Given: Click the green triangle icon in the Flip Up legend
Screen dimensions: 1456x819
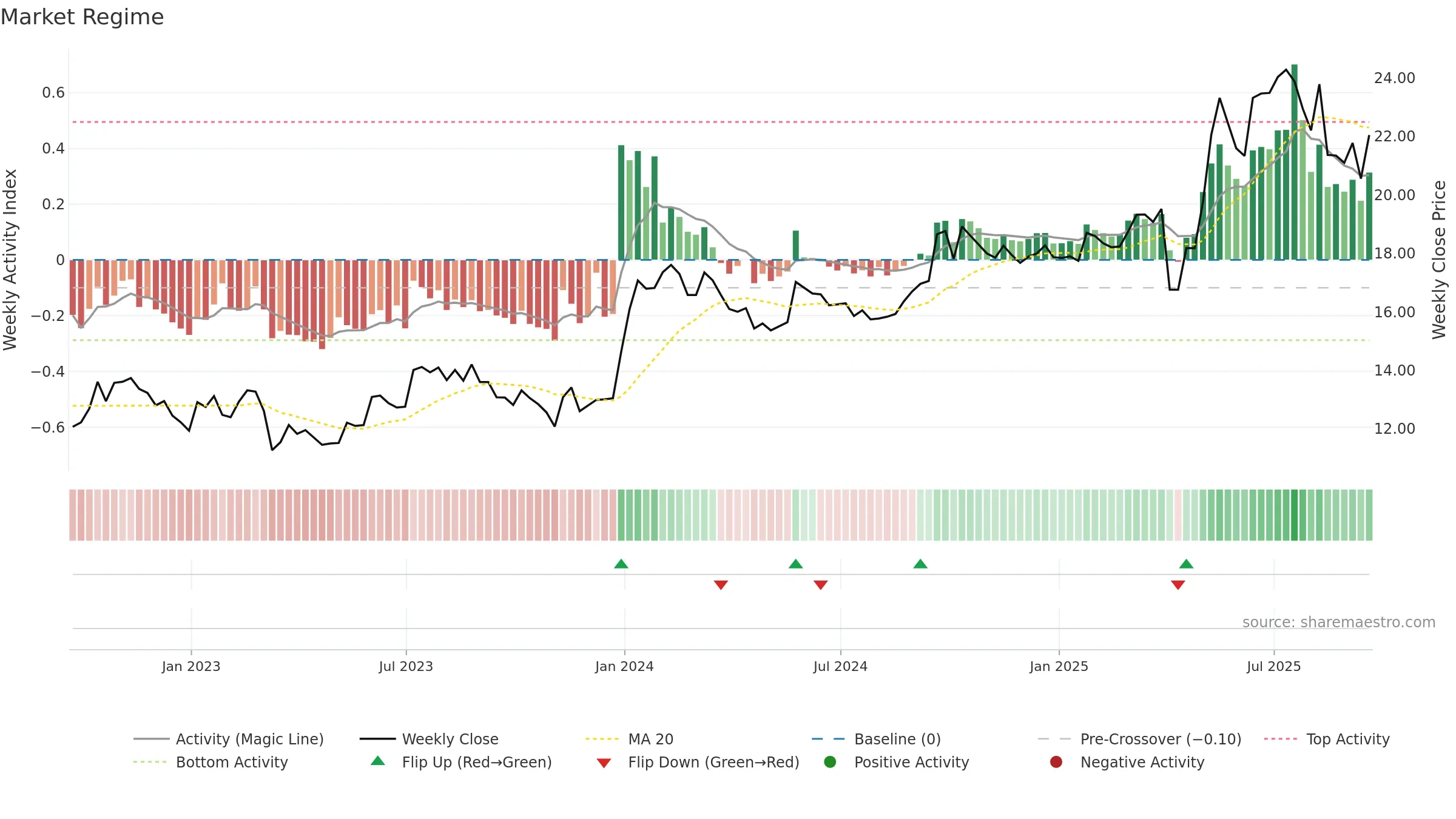Looking at the screenshot, I should click(x=378, y=761).
